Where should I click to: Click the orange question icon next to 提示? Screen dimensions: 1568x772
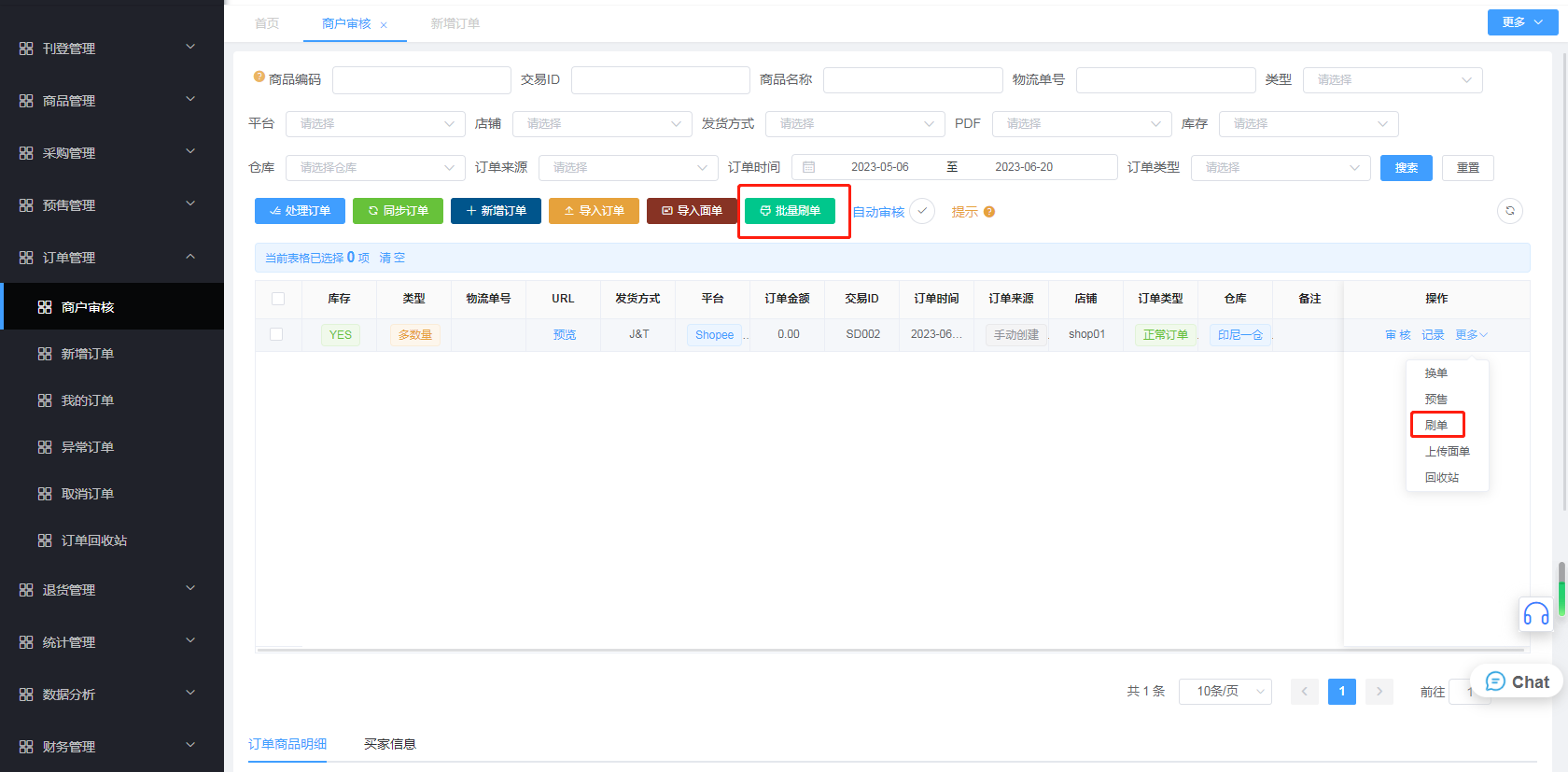tap(989, 212)
